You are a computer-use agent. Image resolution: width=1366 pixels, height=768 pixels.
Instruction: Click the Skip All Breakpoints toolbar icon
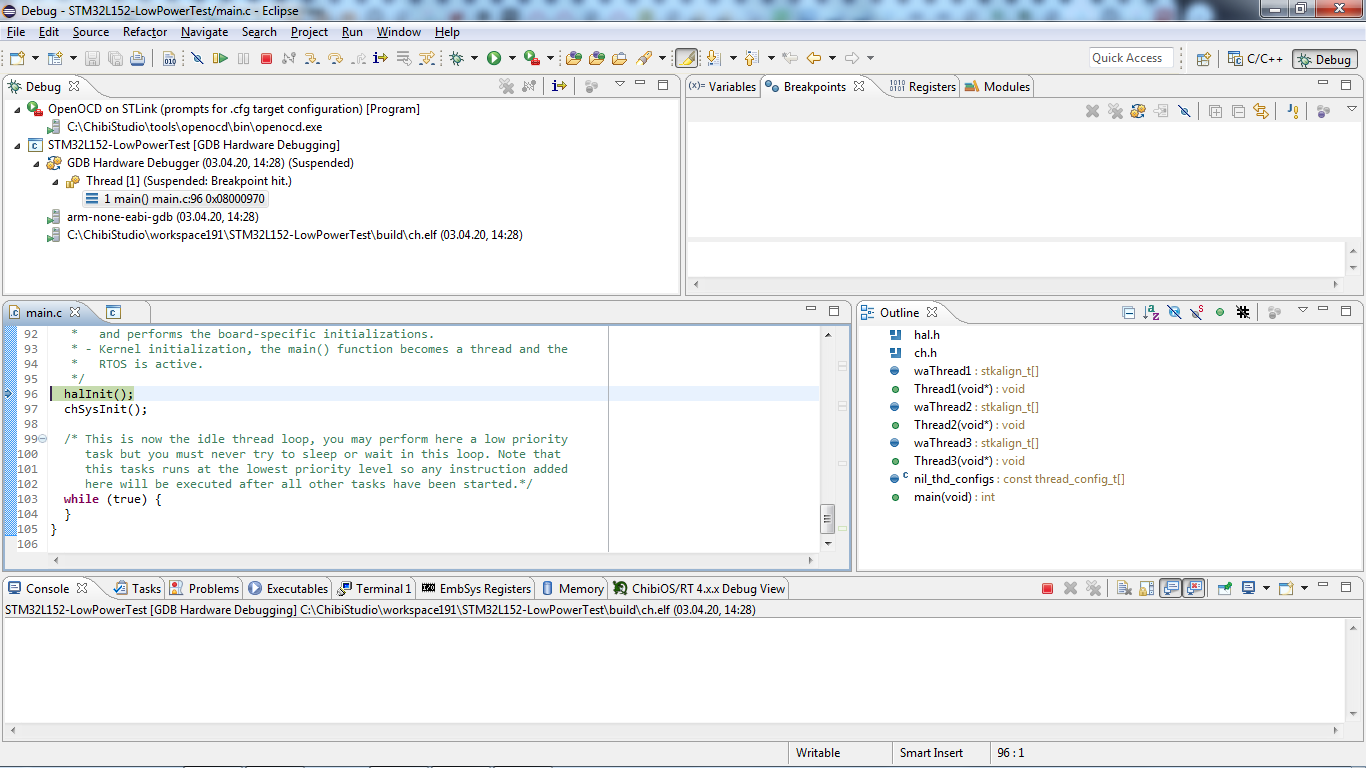pyautogui.click(x=197, y=59)
